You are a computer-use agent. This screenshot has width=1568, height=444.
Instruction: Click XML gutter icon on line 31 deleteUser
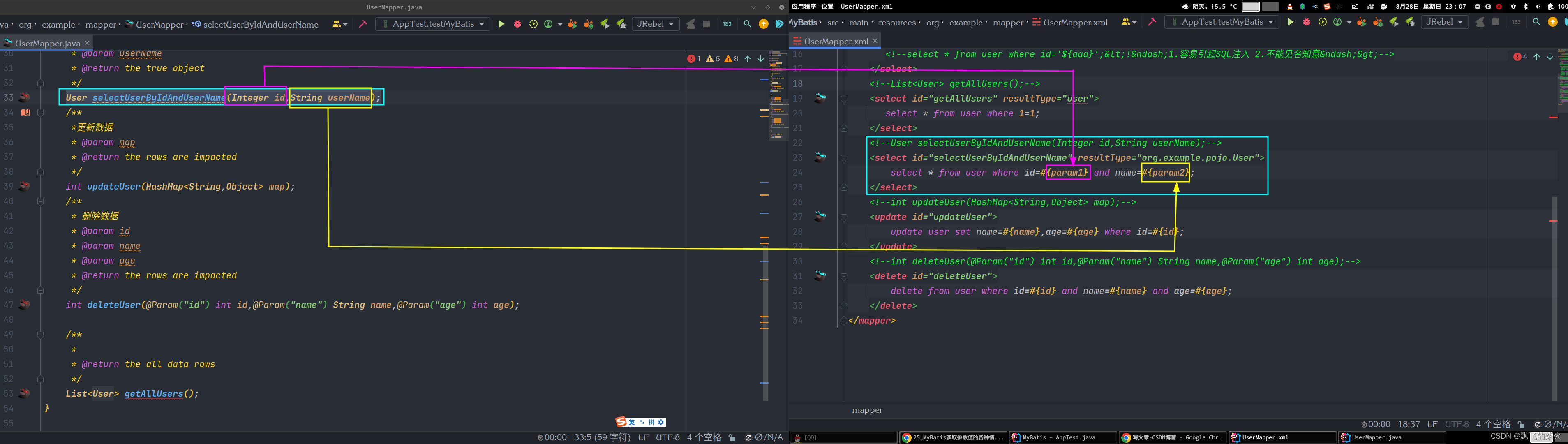pos(820,275)
